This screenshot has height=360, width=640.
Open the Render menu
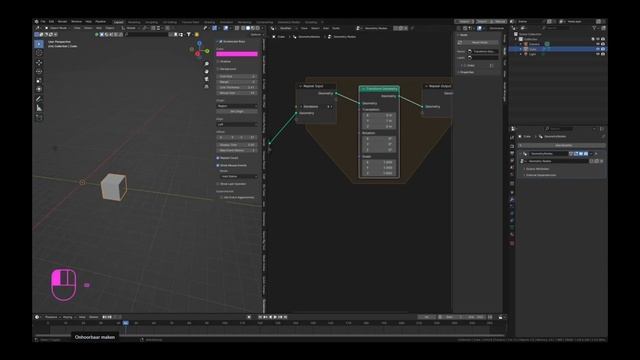pos(62,22)
